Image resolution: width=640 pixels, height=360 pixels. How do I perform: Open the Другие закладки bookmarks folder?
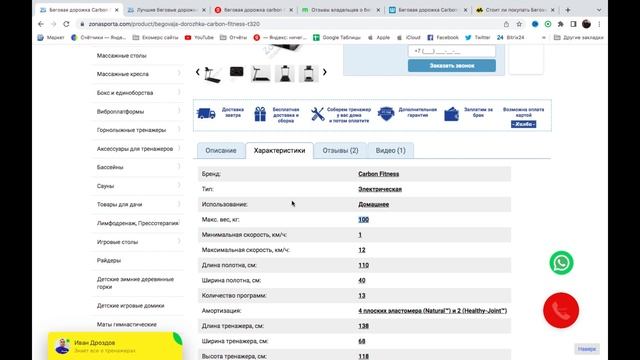(x=578, y=37)
